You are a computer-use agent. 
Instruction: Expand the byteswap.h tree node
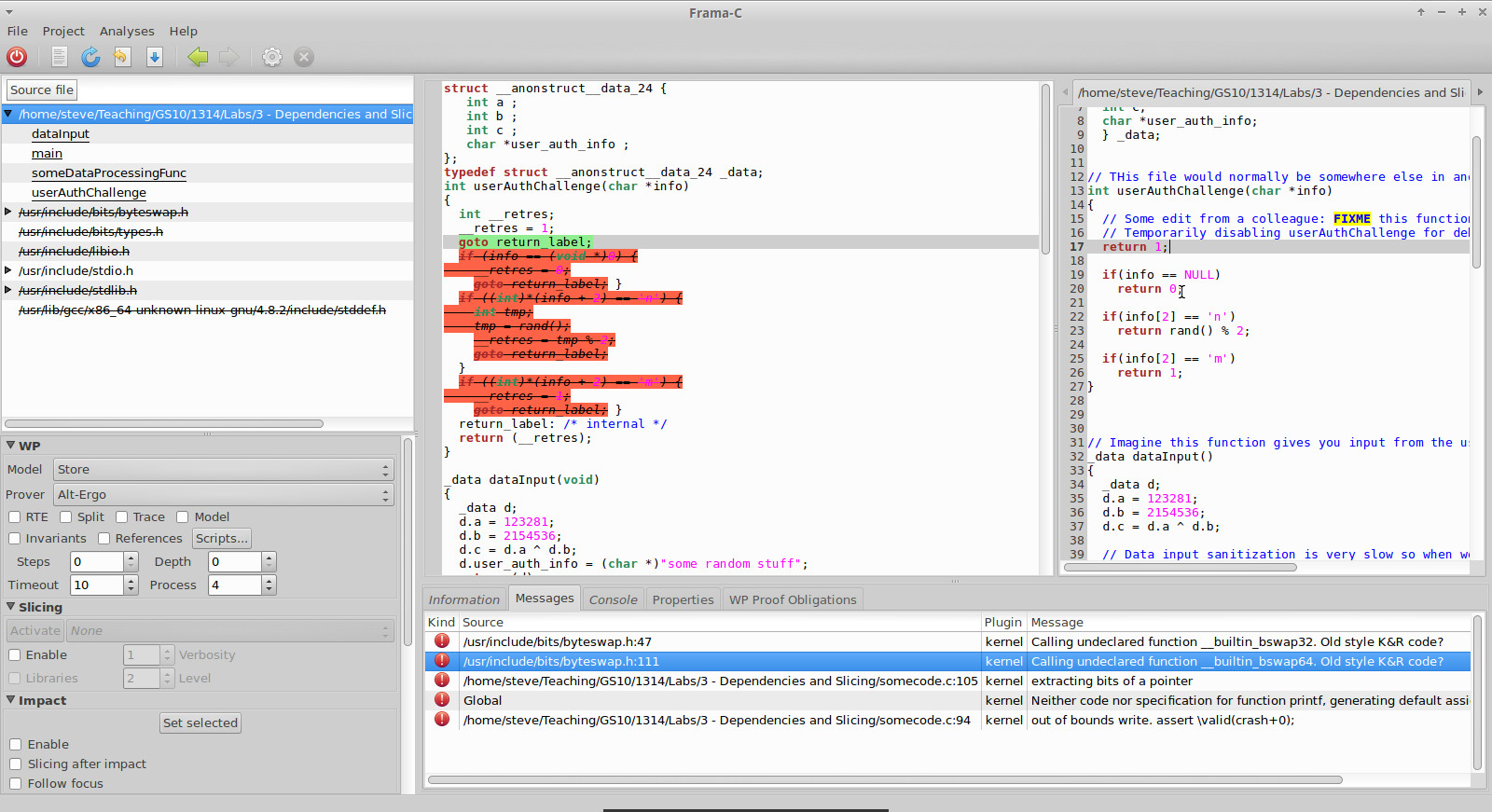[8, 213]
